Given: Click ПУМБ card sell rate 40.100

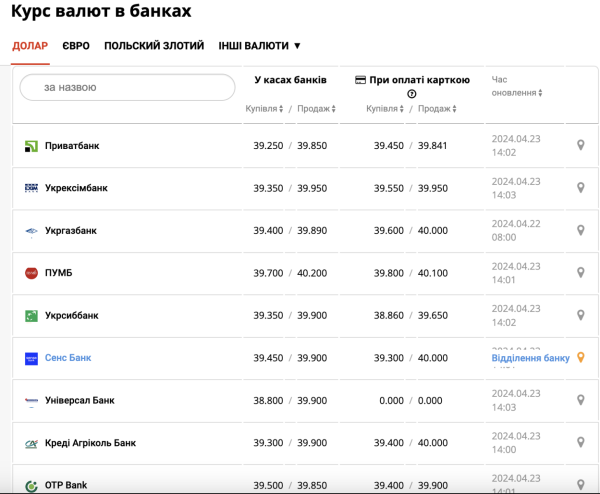Looking at the screenshot, I should (432, 273).
